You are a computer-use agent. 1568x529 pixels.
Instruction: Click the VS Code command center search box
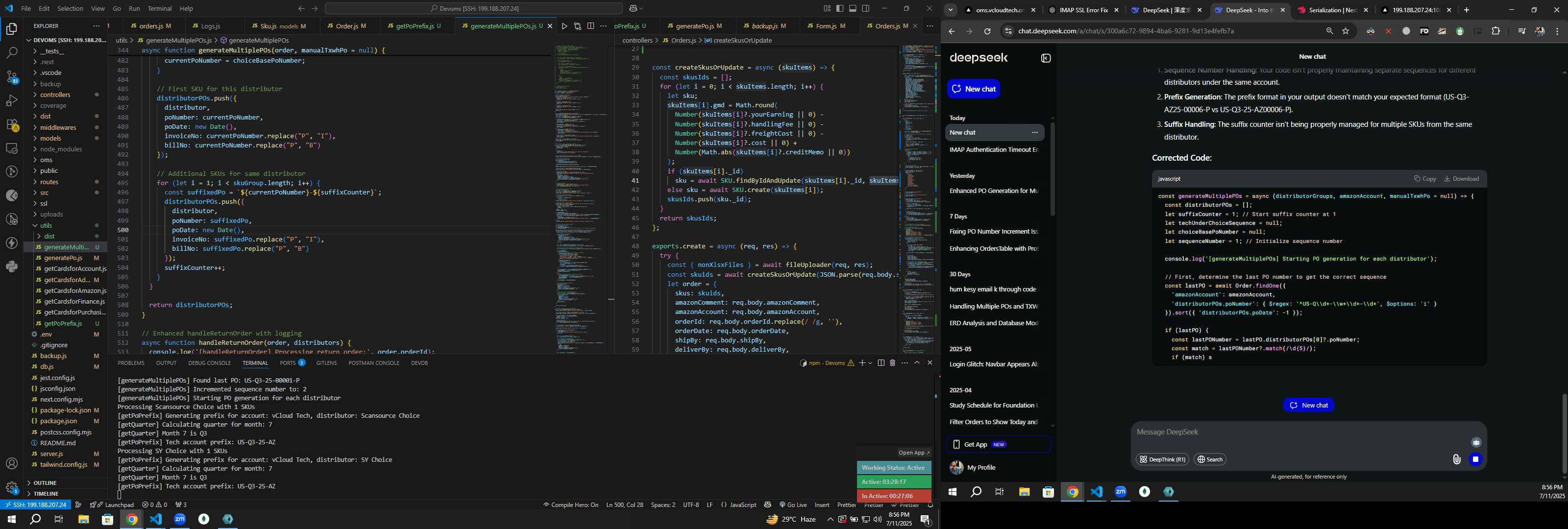pos(473,8)
